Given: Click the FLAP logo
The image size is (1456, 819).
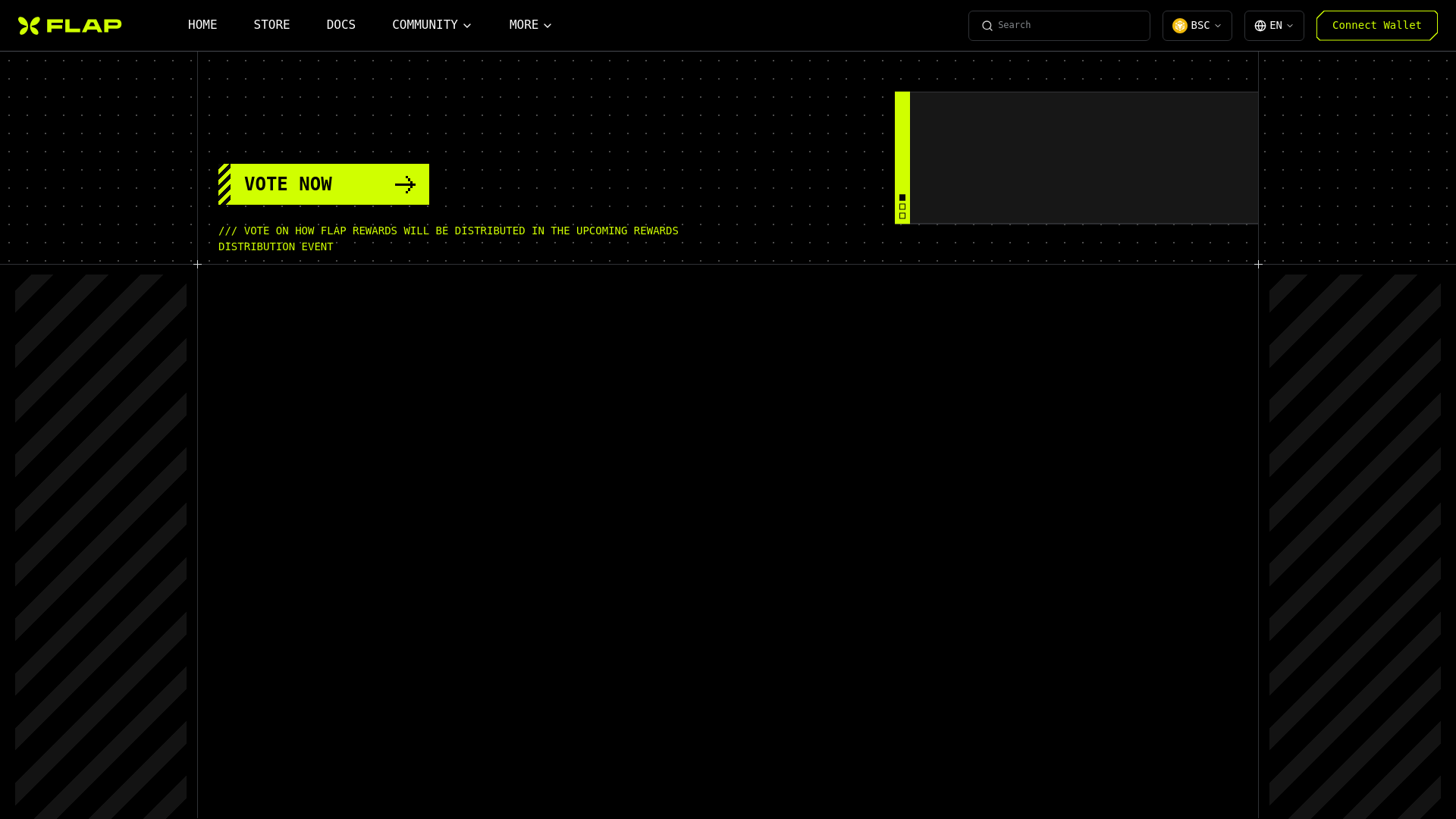Looking at the screenshot, I should (70, 26).
